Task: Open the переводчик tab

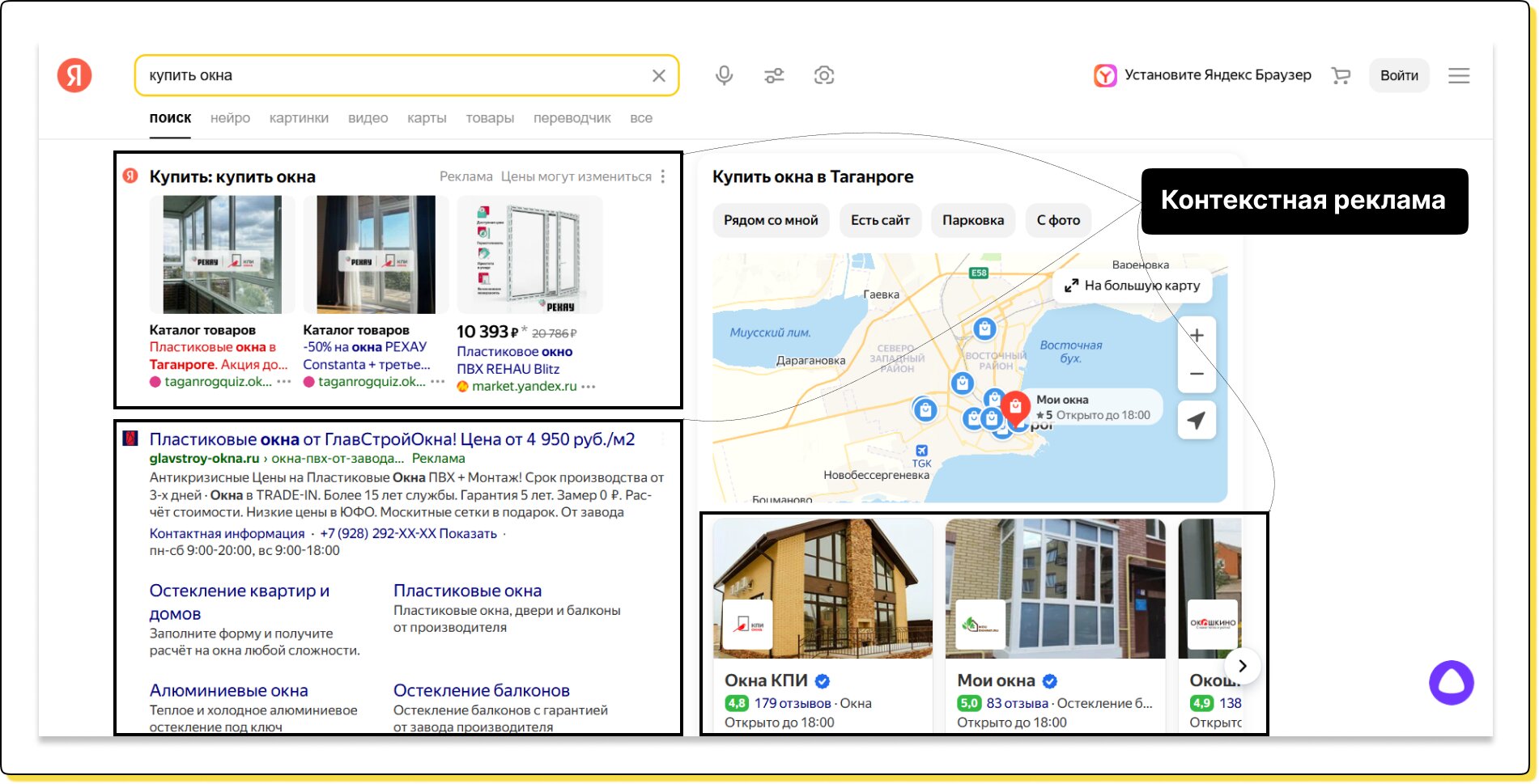Action: [x=572, y=118]
